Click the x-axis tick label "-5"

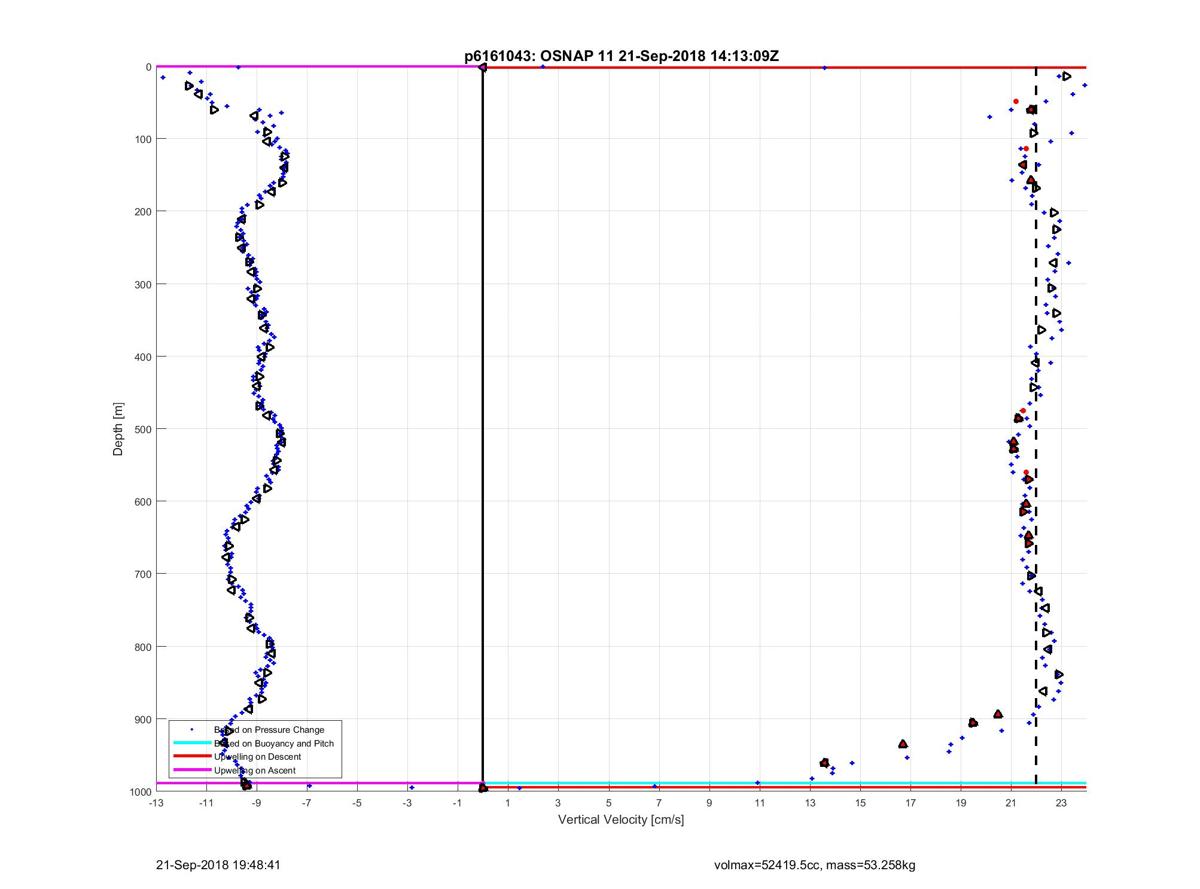[357, 803]
